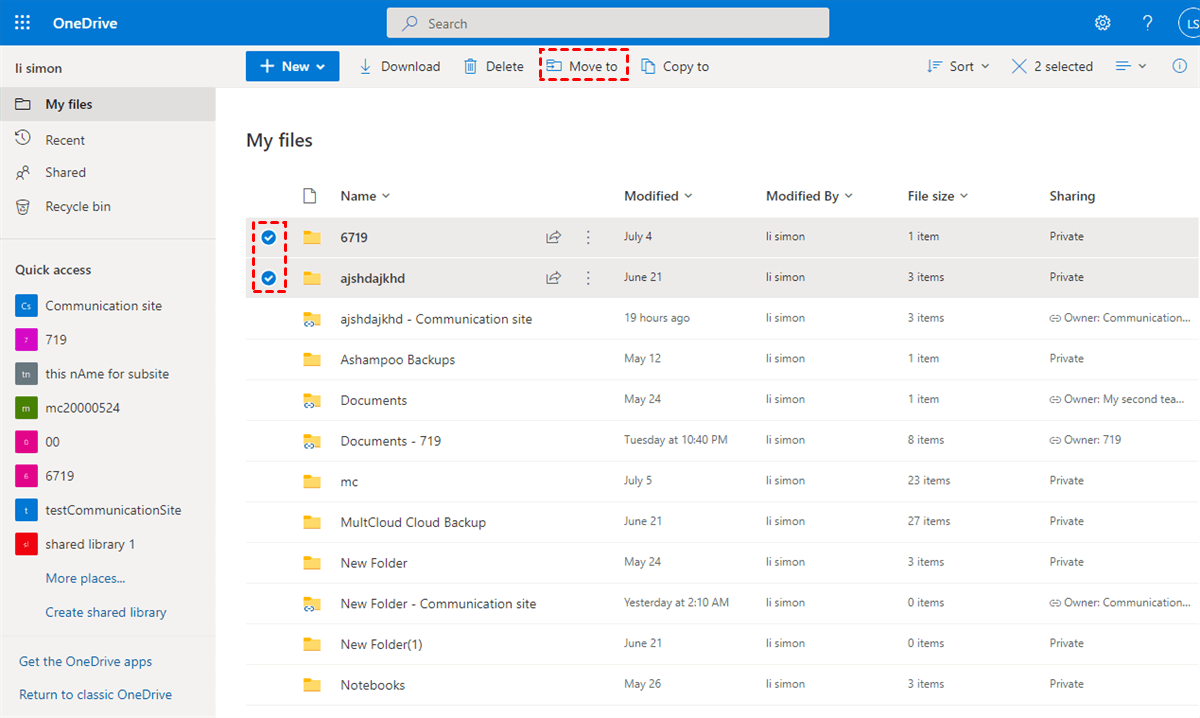Open the app launcher waffle icon
The image size is (1200, 718).
tap(22, 23)
